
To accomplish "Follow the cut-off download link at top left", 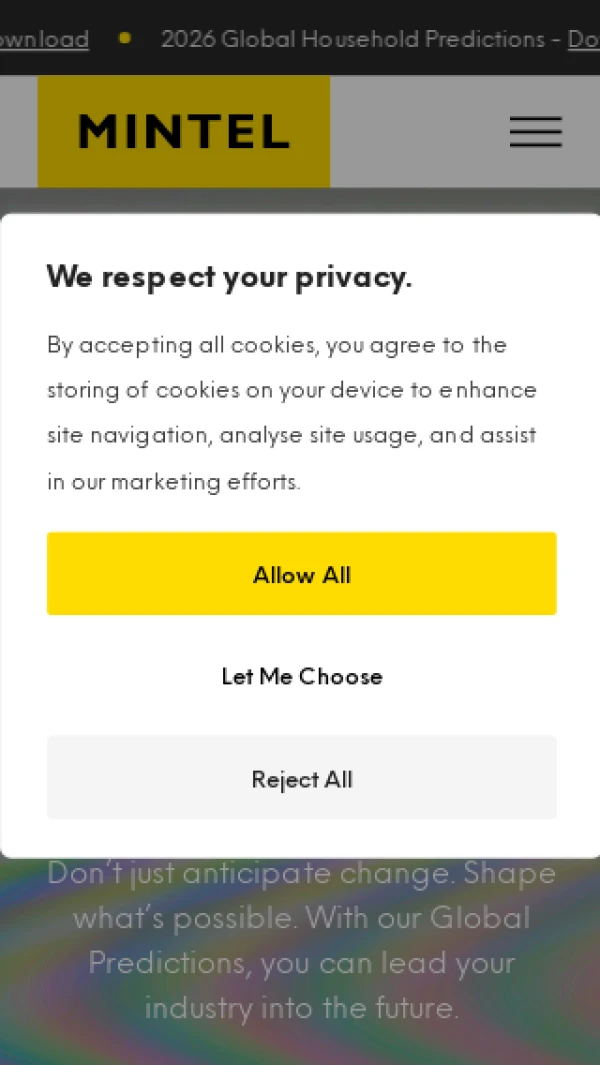I will point(44,39).
